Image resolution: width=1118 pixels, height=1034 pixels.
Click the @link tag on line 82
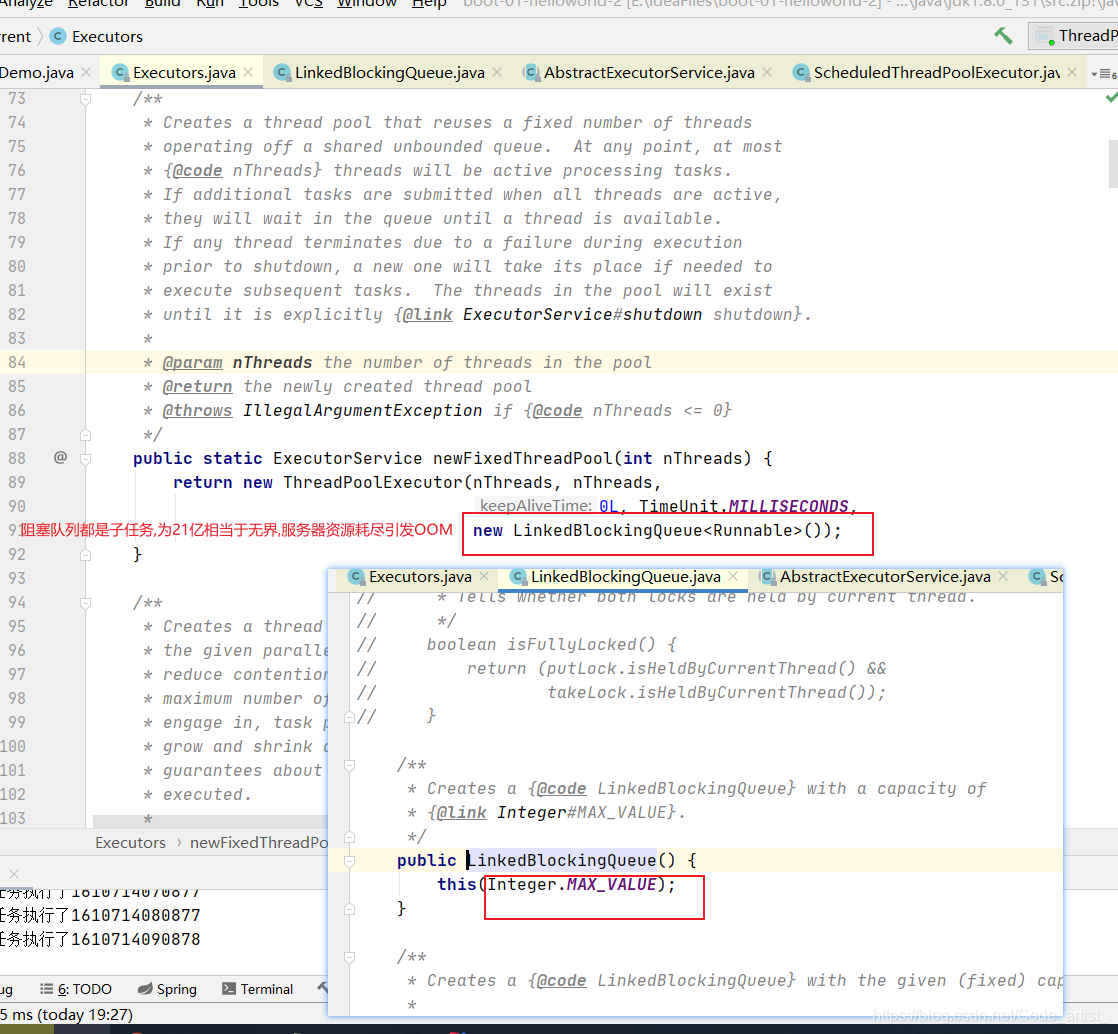point(428,314)
